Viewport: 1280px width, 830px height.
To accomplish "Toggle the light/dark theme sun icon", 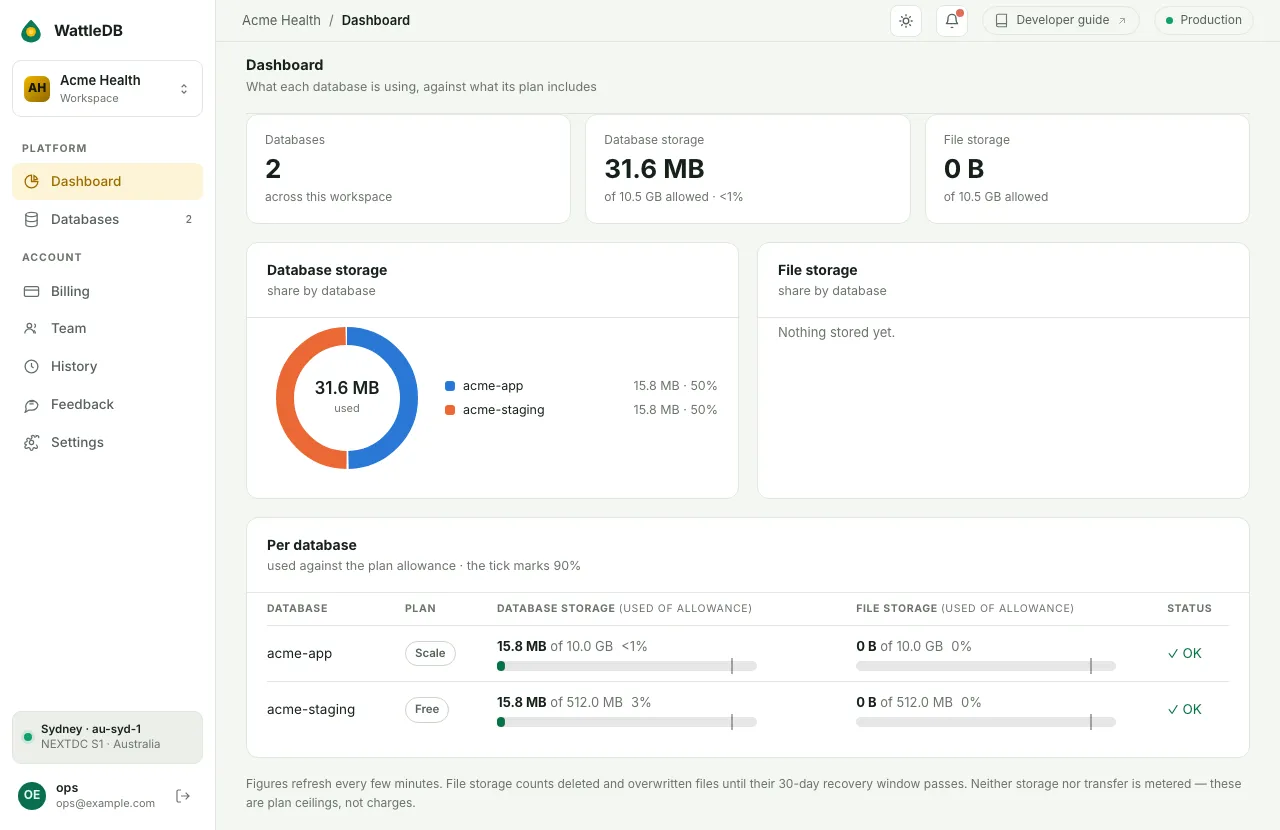I will pos(906,20).
